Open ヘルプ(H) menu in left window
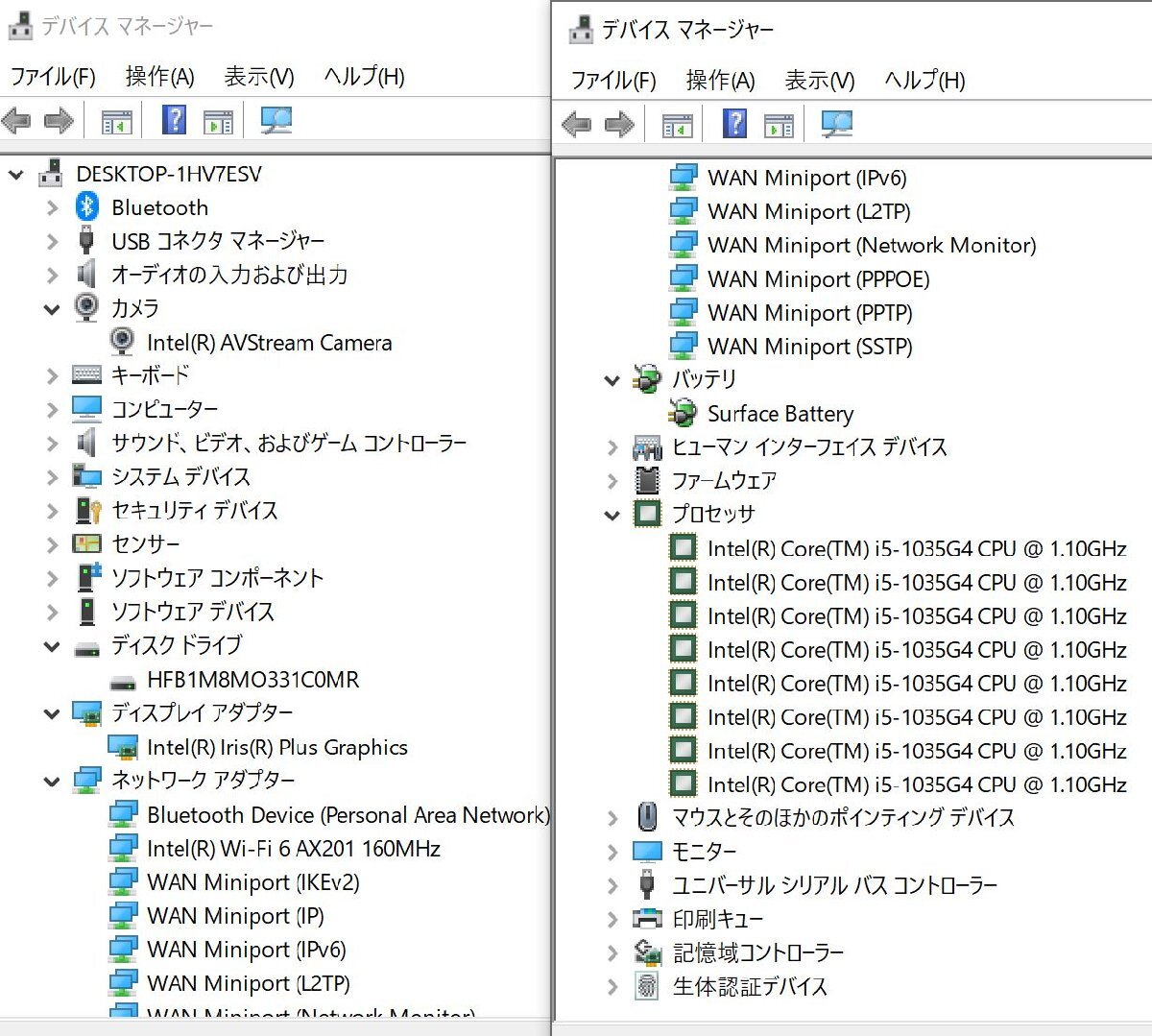This screenshot has height=1036, width=1152. point(364,76)
